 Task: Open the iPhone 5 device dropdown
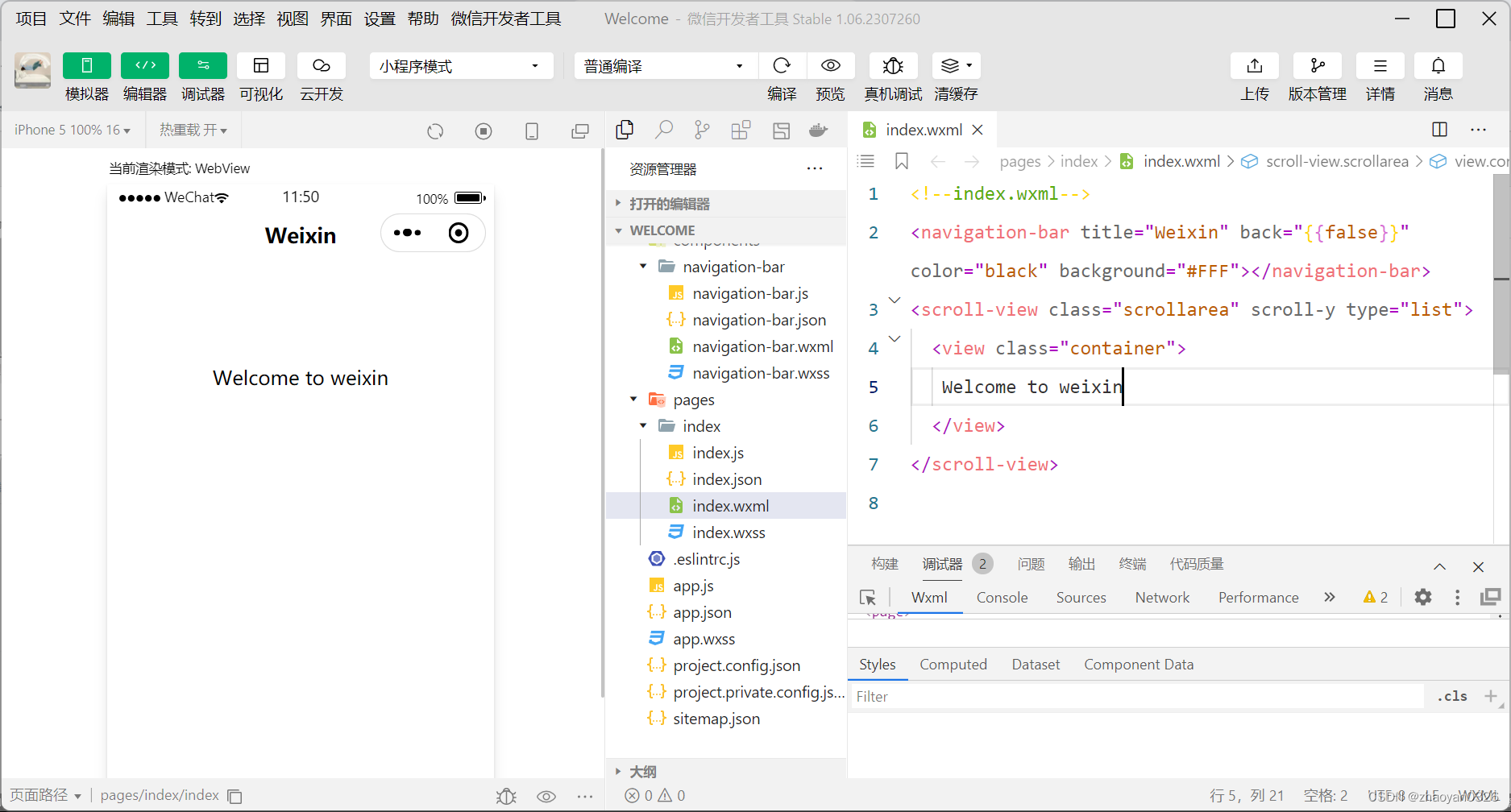73,130
